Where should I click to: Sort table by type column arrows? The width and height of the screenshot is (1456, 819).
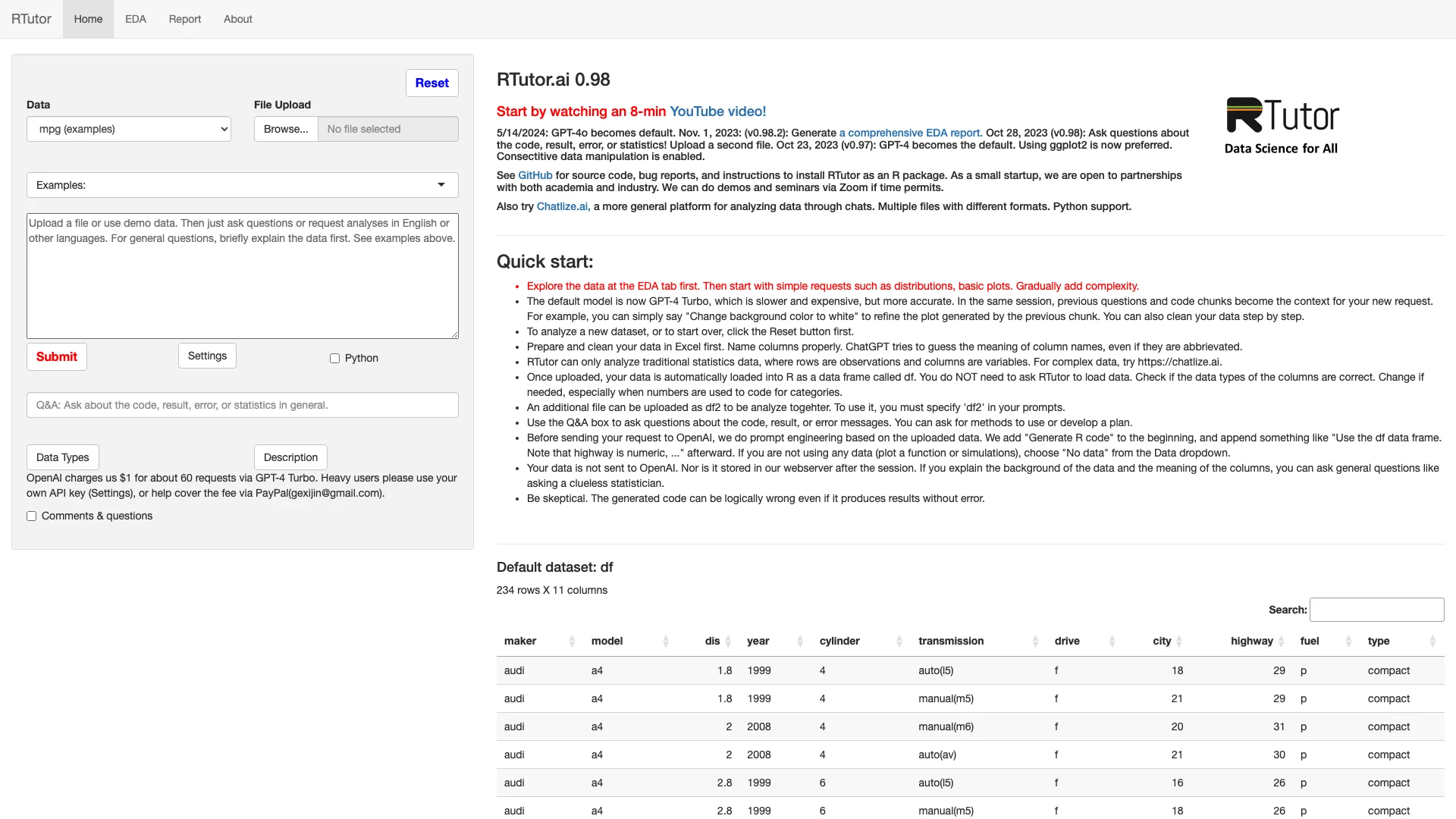click(1432, 642)
